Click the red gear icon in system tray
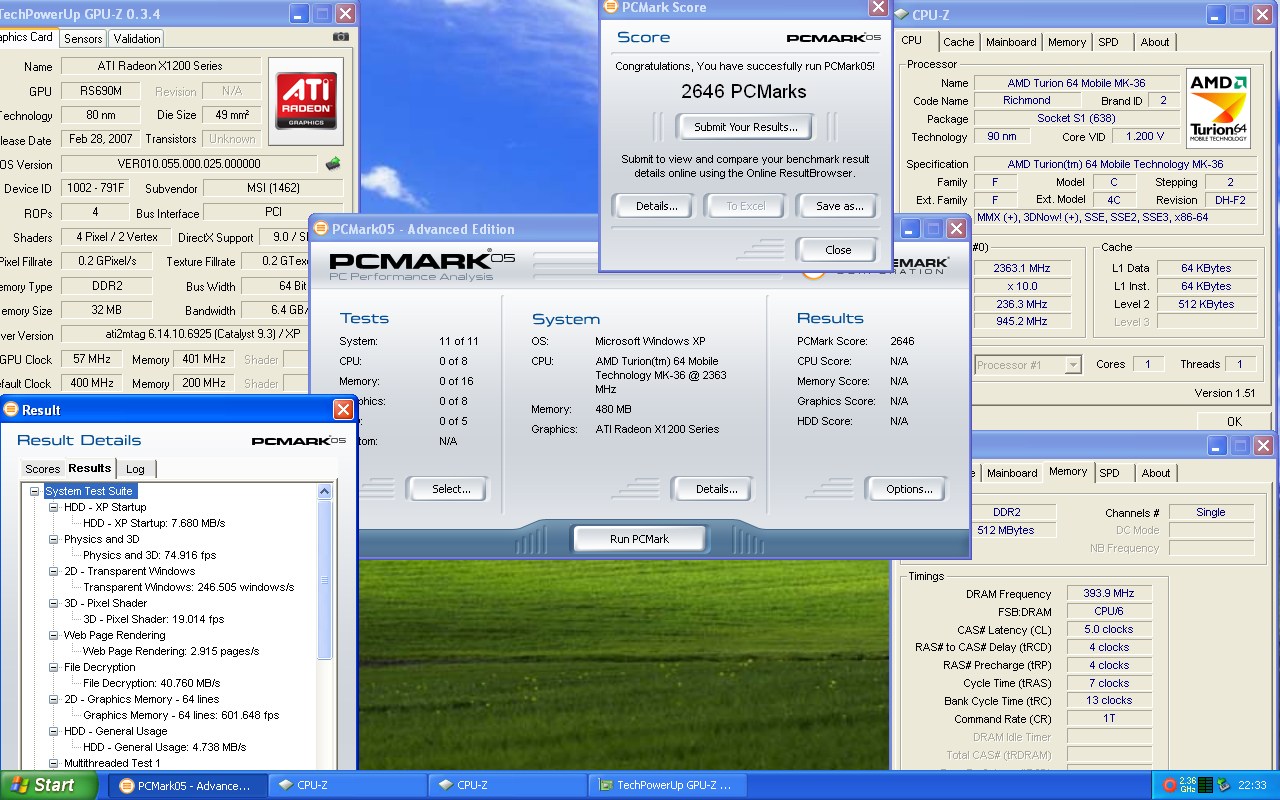Screen dimensions: 1280x800 [x=1170, y=785]
